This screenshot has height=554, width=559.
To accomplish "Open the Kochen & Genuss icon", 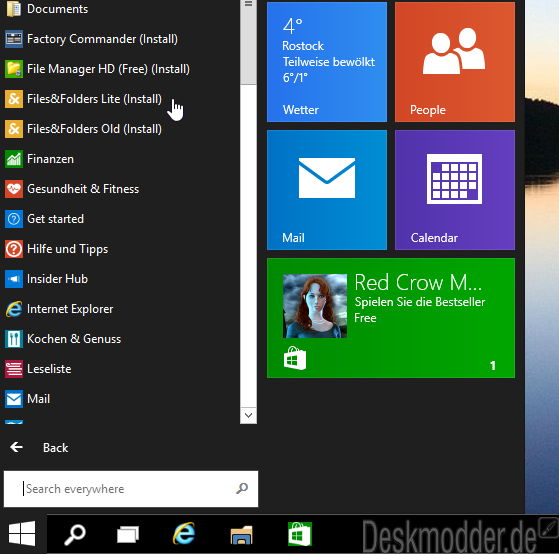I will point(14,339).
